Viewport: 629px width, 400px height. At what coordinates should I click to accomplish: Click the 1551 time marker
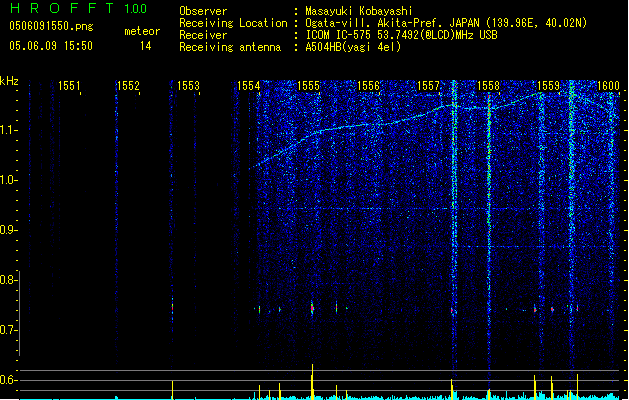point(70,86)
